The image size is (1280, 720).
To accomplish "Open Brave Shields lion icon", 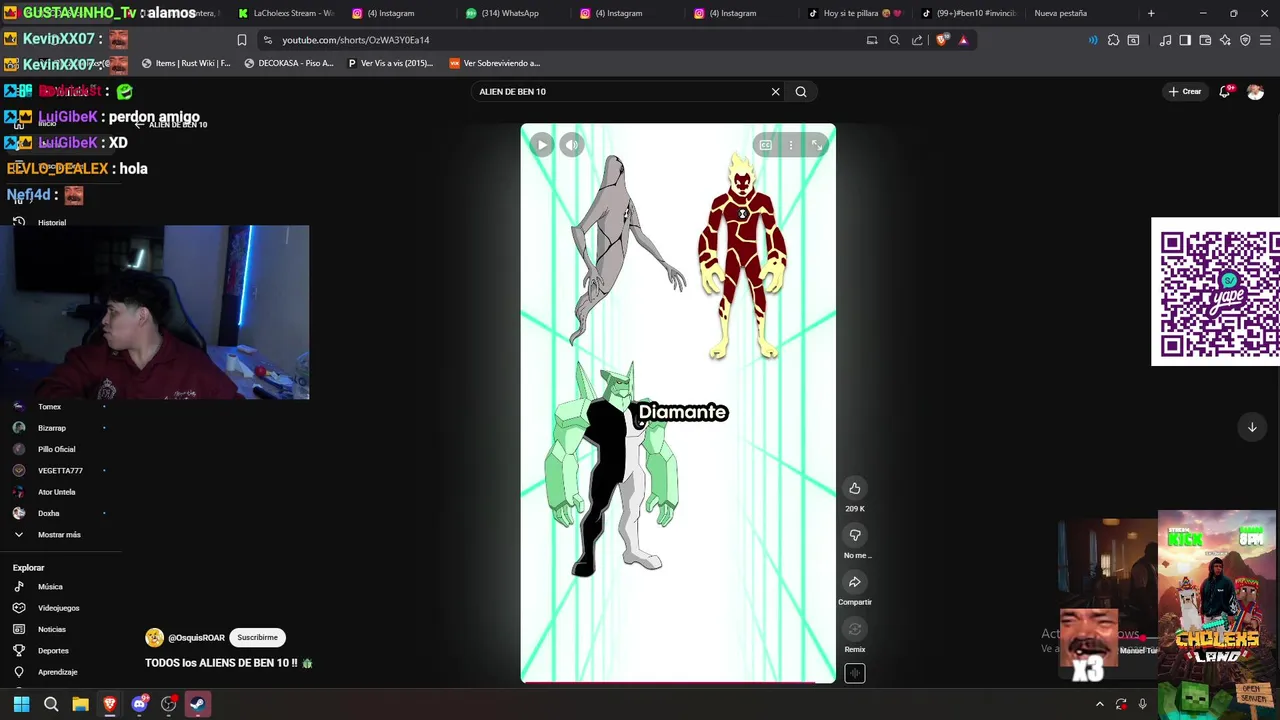I will pos(942,40).
